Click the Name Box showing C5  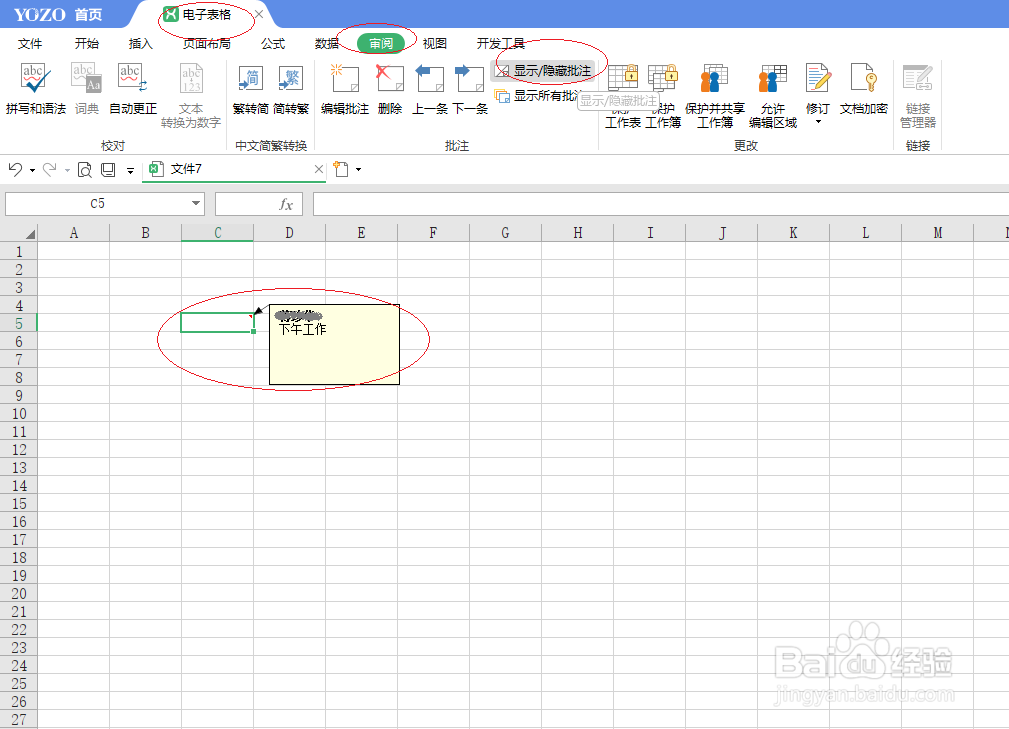(97, 204)
